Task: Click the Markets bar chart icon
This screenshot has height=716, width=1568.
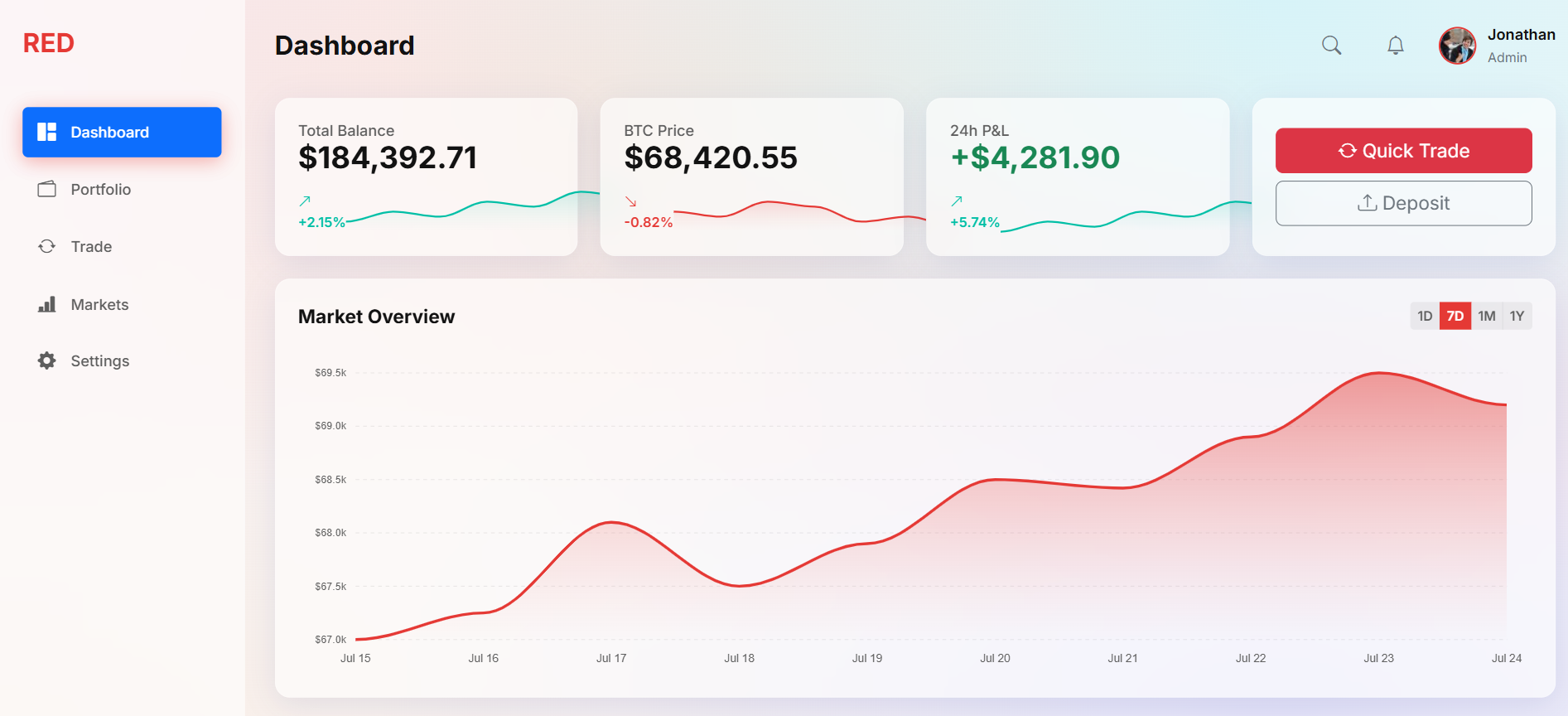Action: click(x=47, y=304)
